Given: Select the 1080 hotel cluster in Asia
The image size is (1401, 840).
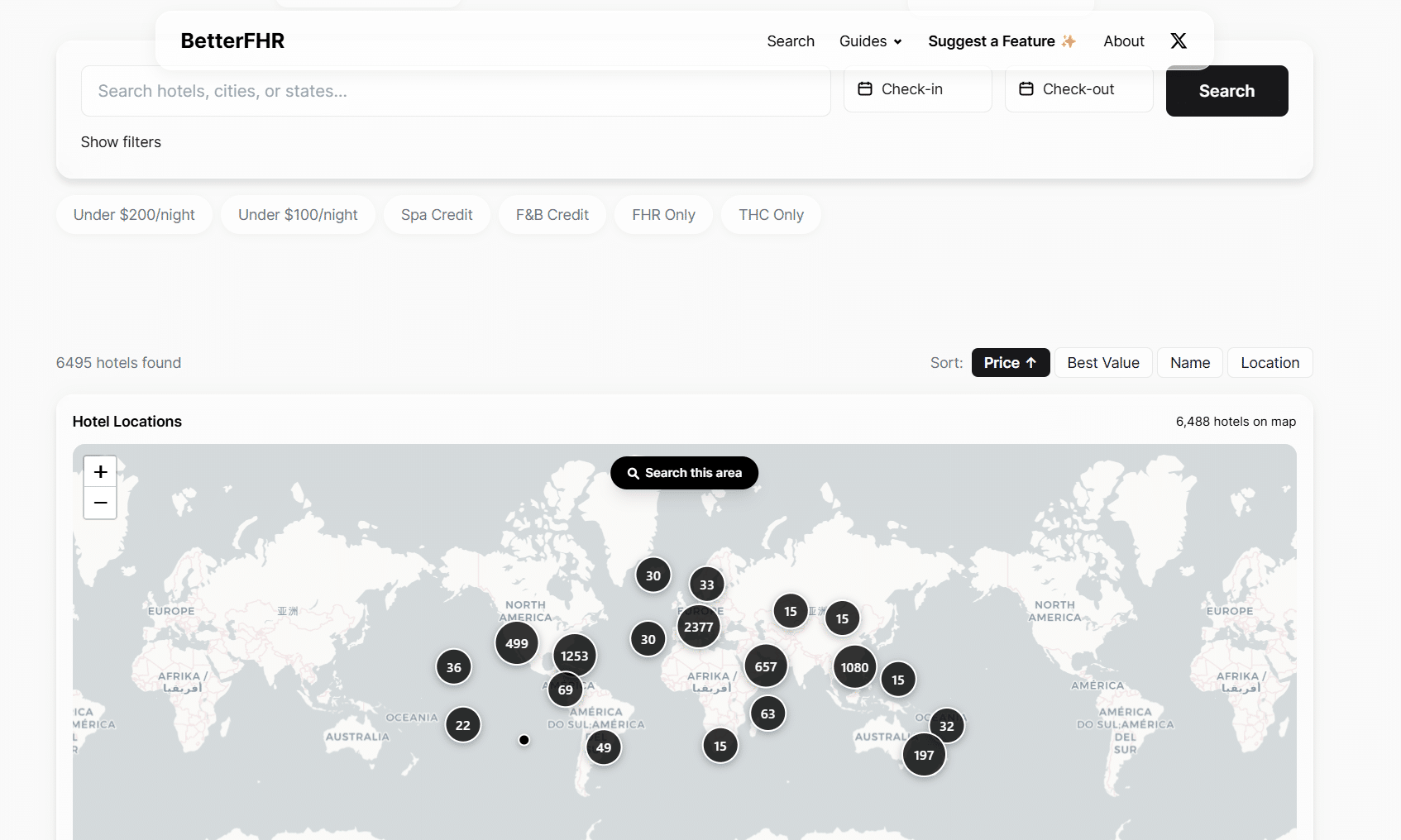Looking at the screenshot, I should click(854, 667).
